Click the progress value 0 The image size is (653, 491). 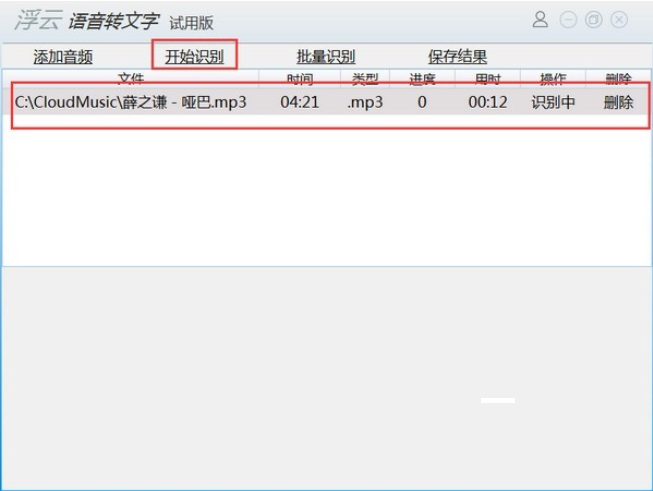click(x=422, y=102)
